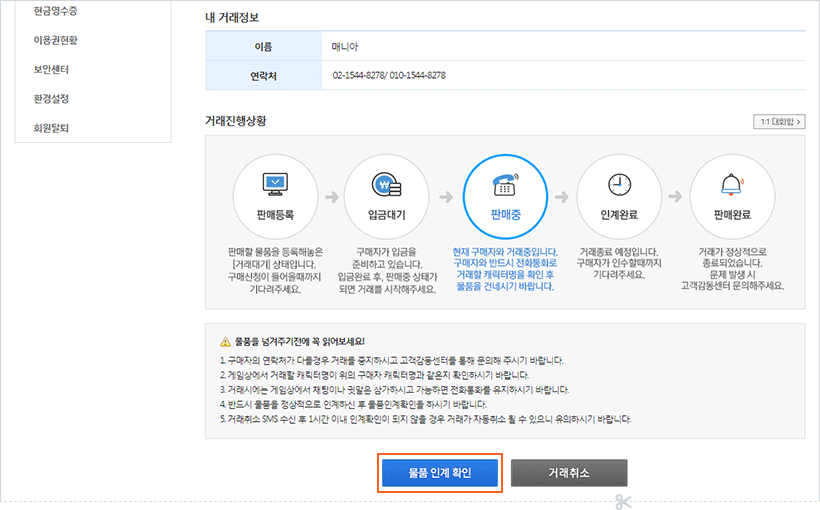Click the contact phone numbers in 연락처
Viewport: 820px width, 510px height.
point(389,75)
